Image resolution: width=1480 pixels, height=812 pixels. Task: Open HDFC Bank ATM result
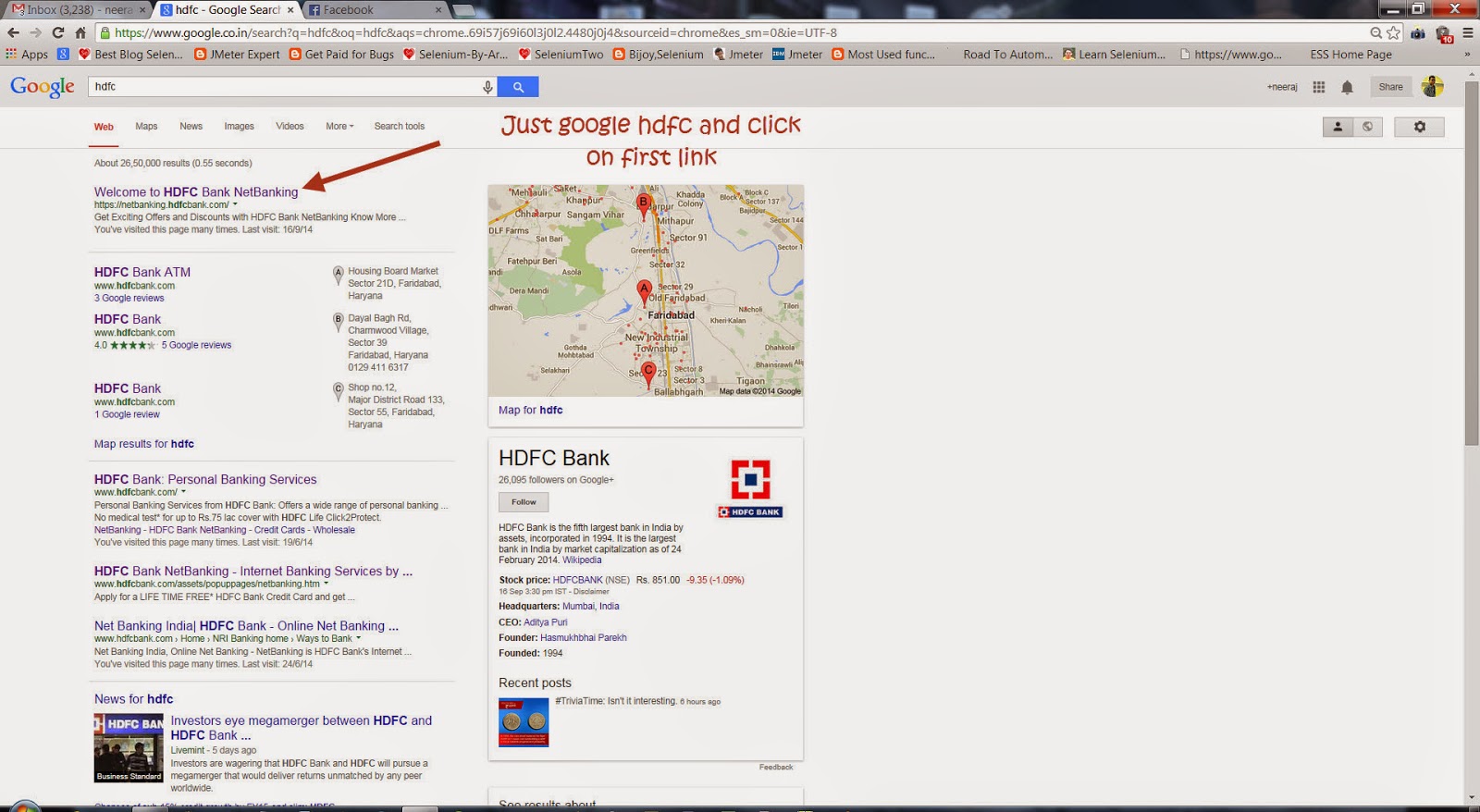(x=142, y=272)
